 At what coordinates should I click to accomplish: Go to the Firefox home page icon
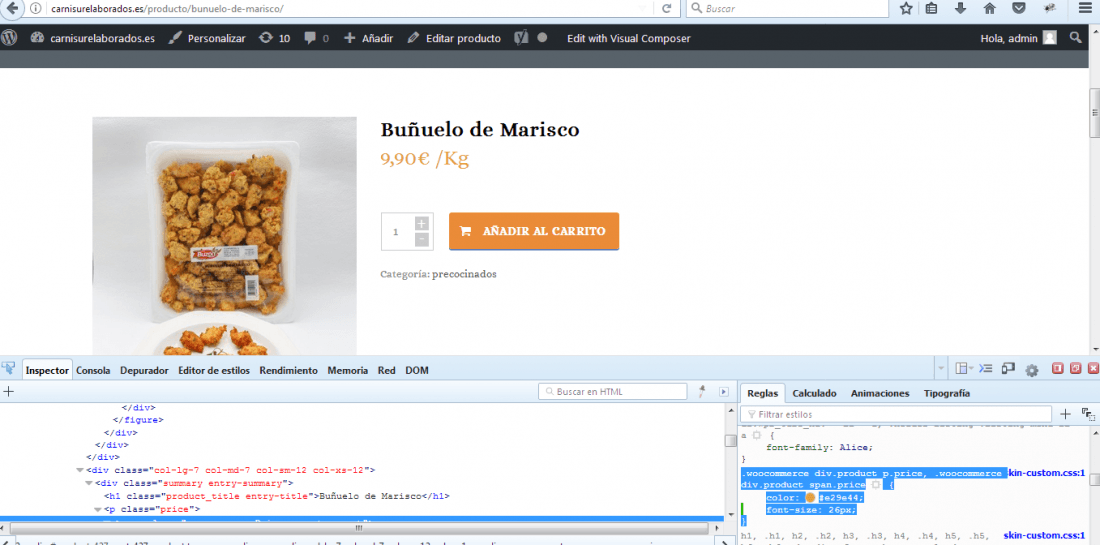click(x=989, y=8)
